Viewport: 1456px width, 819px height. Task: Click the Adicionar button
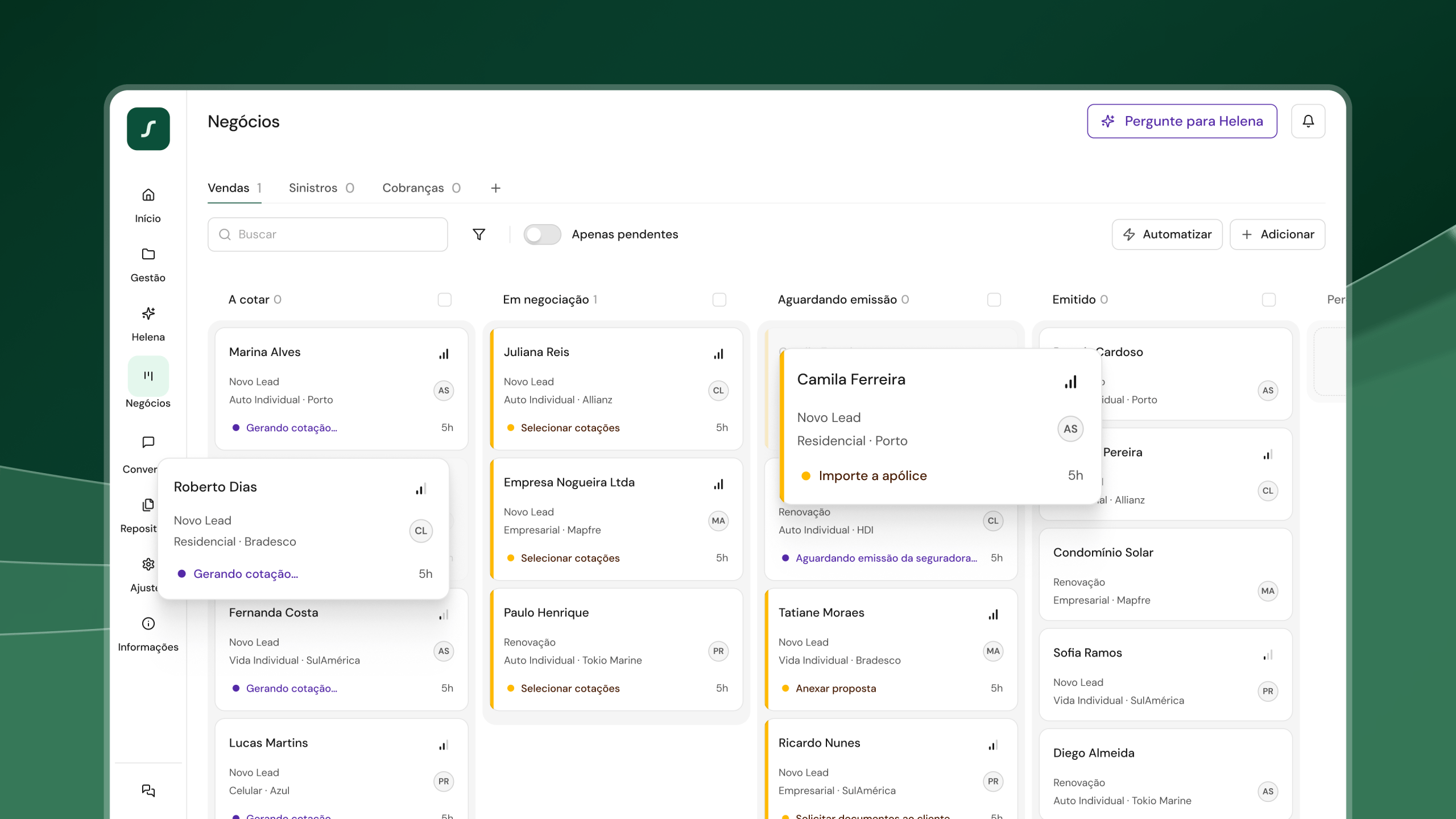pos(1277,234)
